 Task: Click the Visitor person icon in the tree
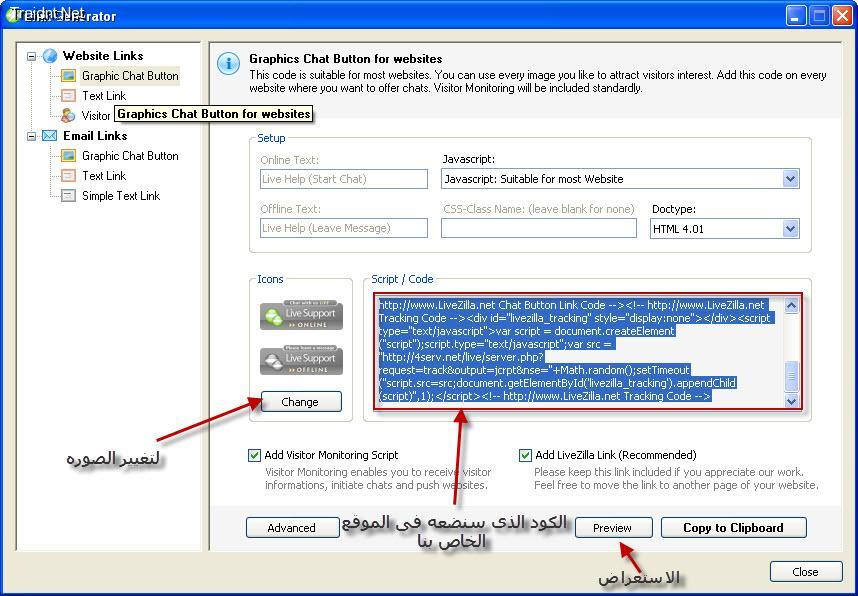click(68, 115)
